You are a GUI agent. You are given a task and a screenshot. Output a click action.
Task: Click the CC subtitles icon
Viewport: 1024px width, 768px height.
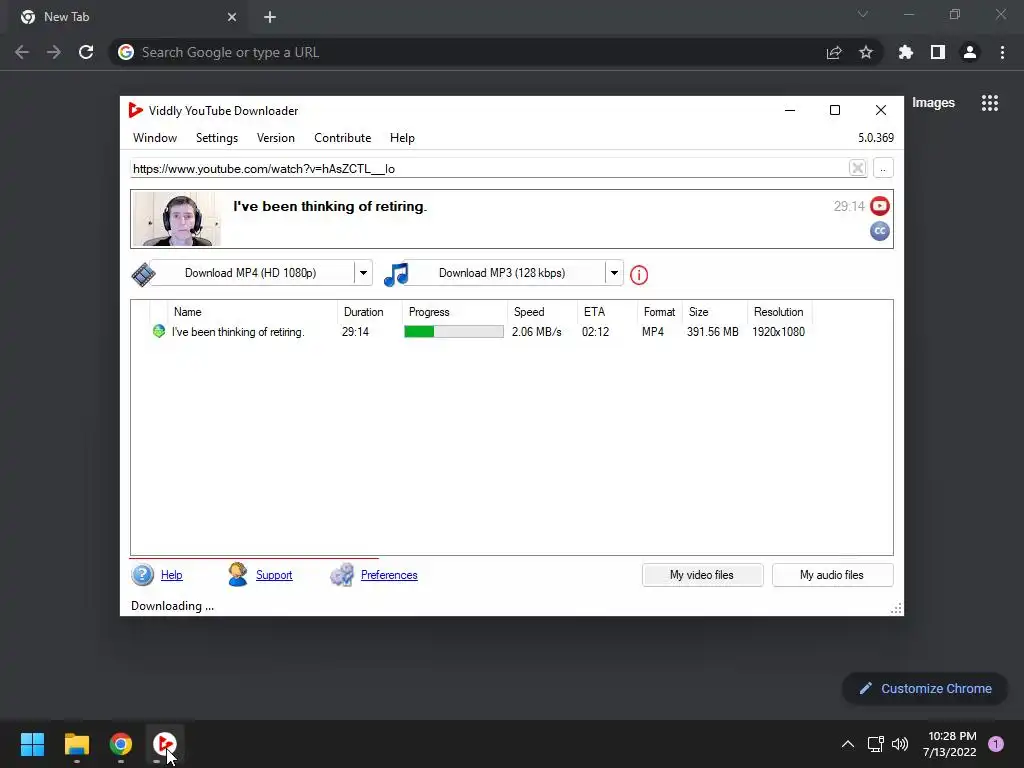[880, 231]
